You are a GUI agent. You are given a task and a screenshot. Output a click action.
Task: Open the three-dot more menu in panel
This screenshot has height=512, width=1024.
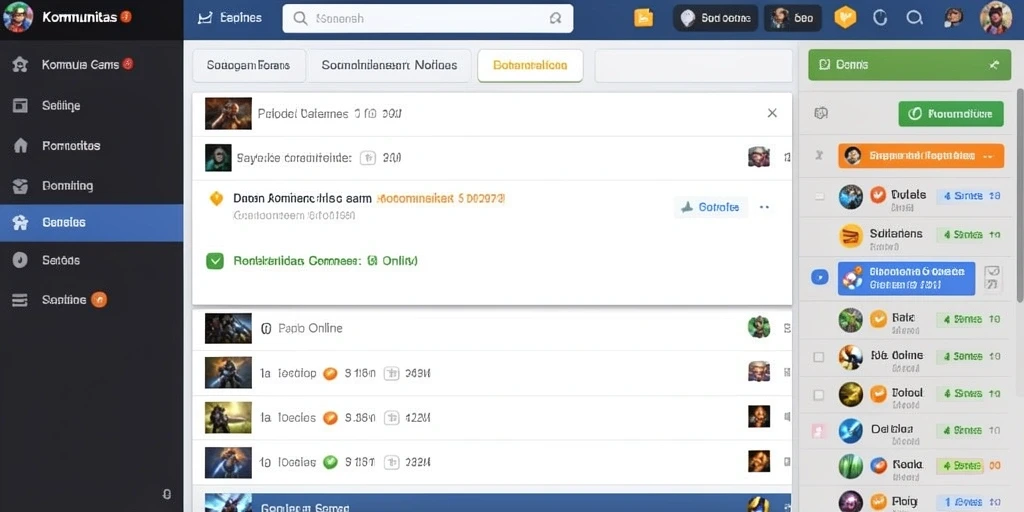click(x=765, y=207)
